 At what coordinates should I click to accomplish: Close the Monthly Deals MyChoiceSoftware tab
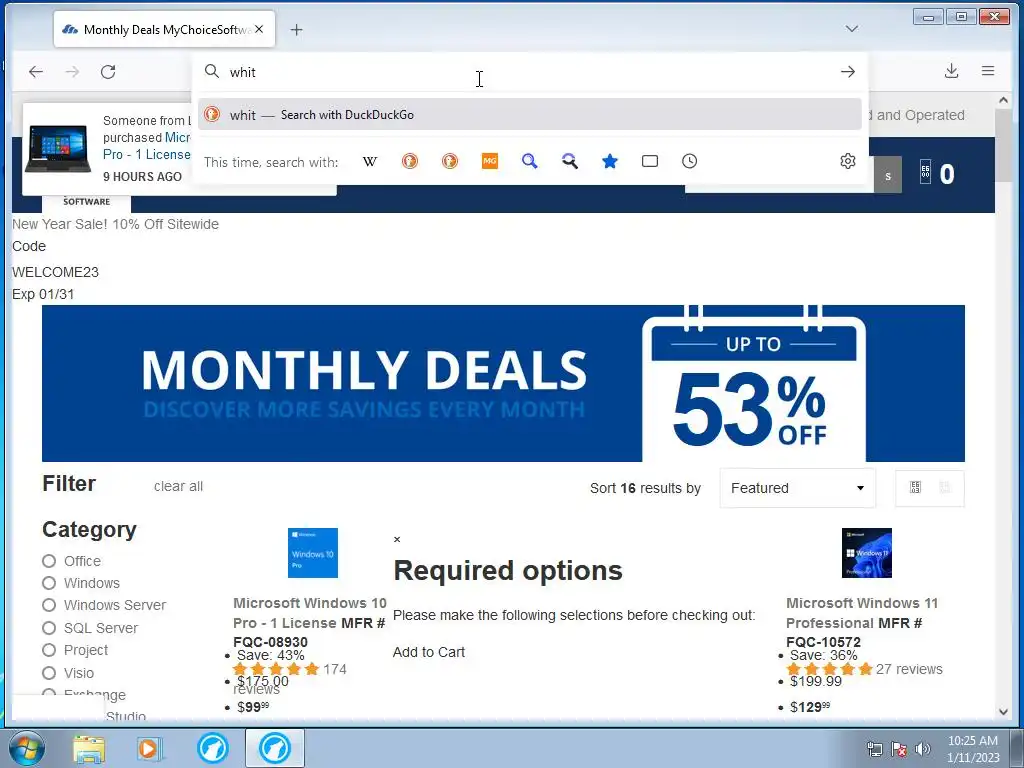259,29
